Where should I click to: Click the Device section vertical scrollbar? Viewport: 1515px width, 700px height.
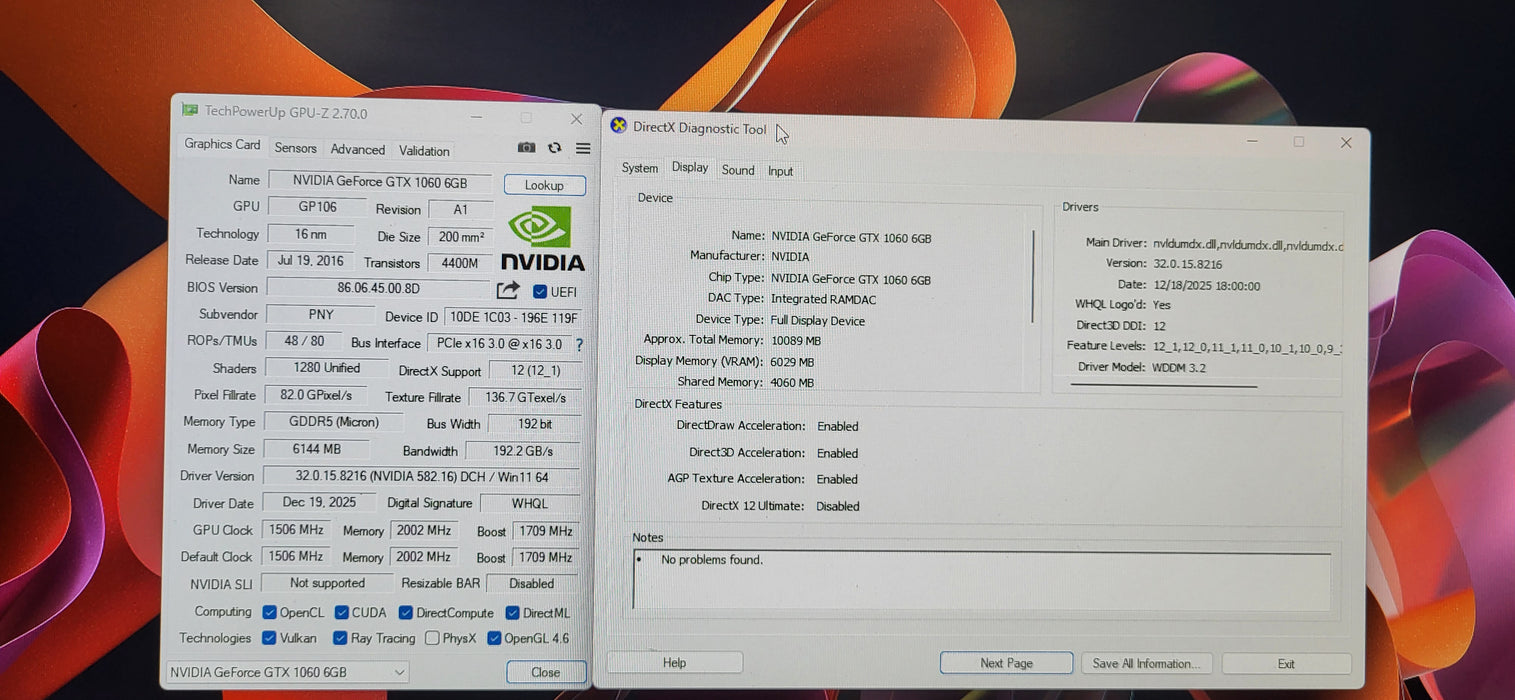[x=1032, y=277]
